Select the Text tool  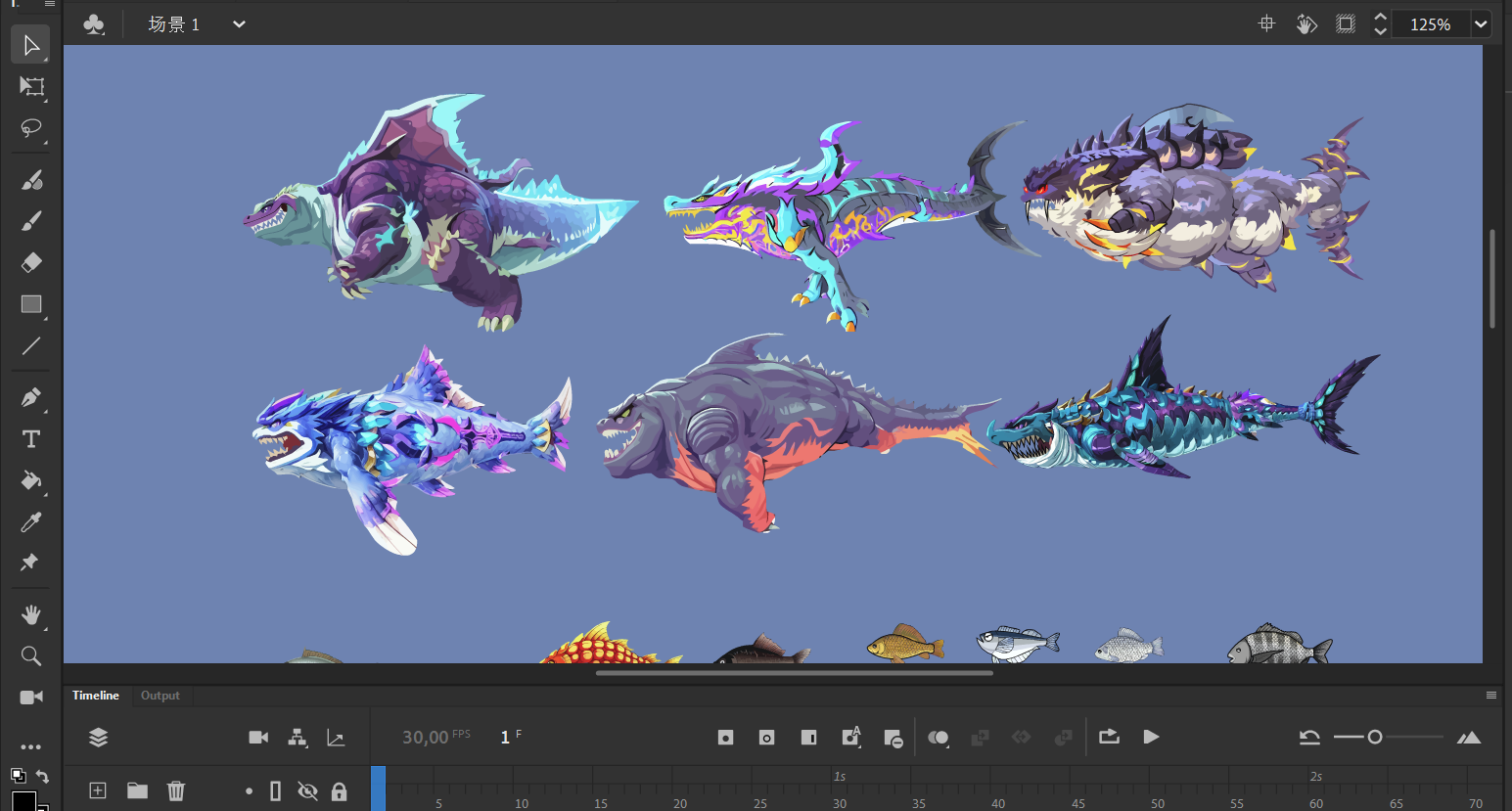31,439
